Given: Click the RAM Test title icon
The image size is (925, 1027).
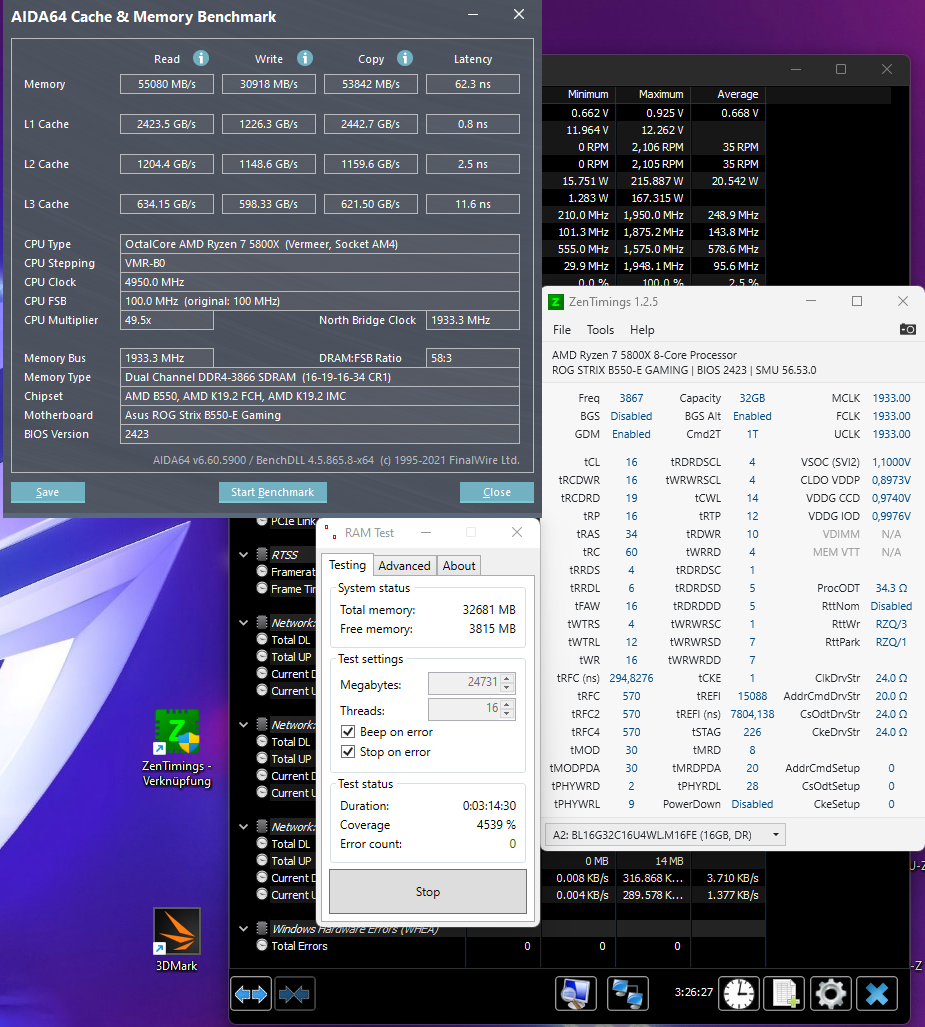Looking at the screenshot, I should point(331,532).
